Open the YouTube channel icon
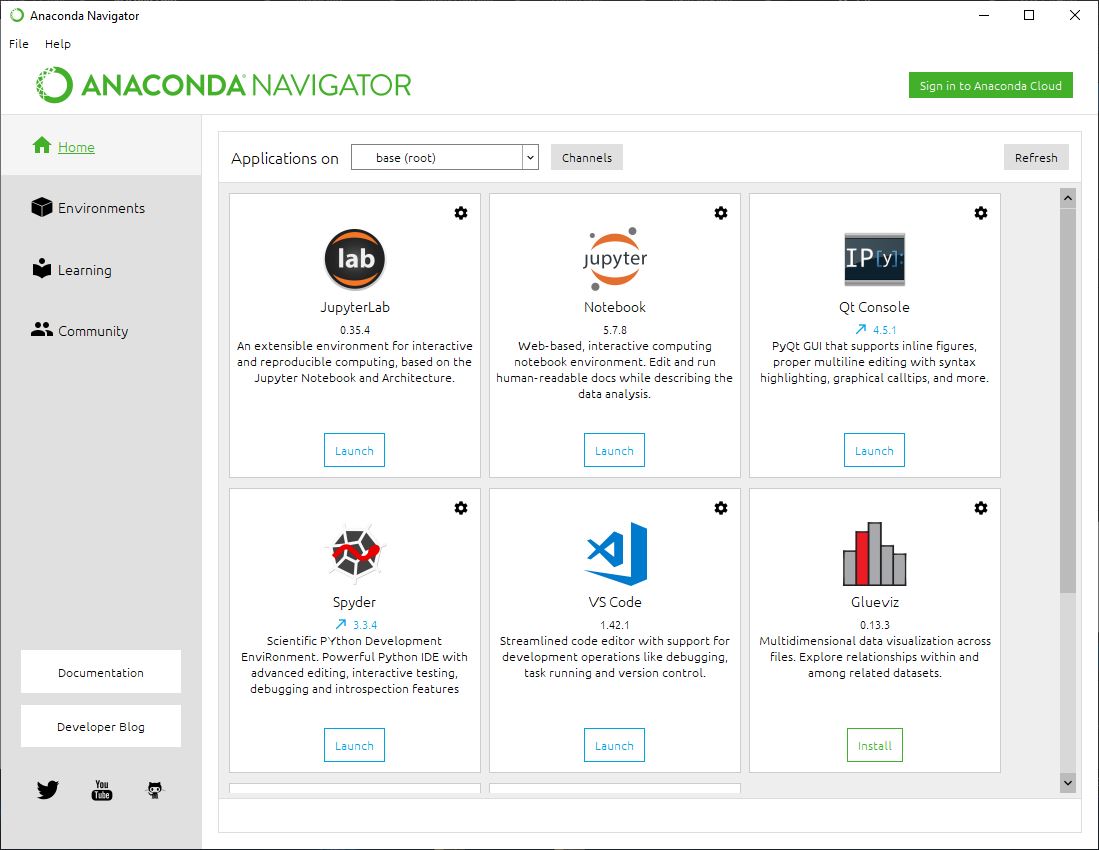 point(101,790)
